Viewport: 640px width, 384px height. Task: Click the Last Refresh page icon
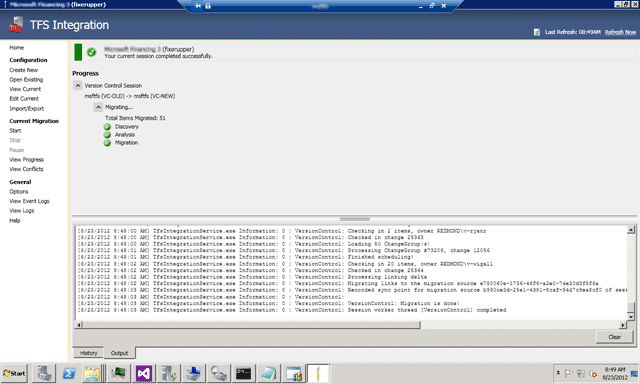tap(537, 32)
